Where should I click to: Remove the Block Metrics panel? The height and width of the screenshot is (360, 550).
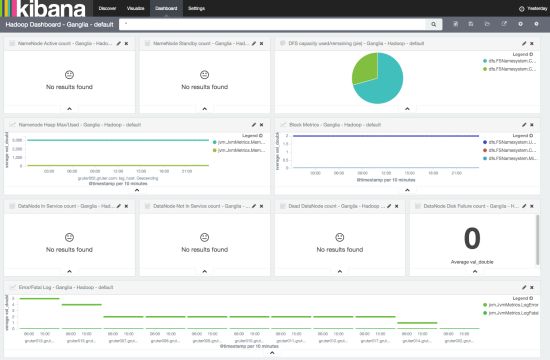(532, 125)
